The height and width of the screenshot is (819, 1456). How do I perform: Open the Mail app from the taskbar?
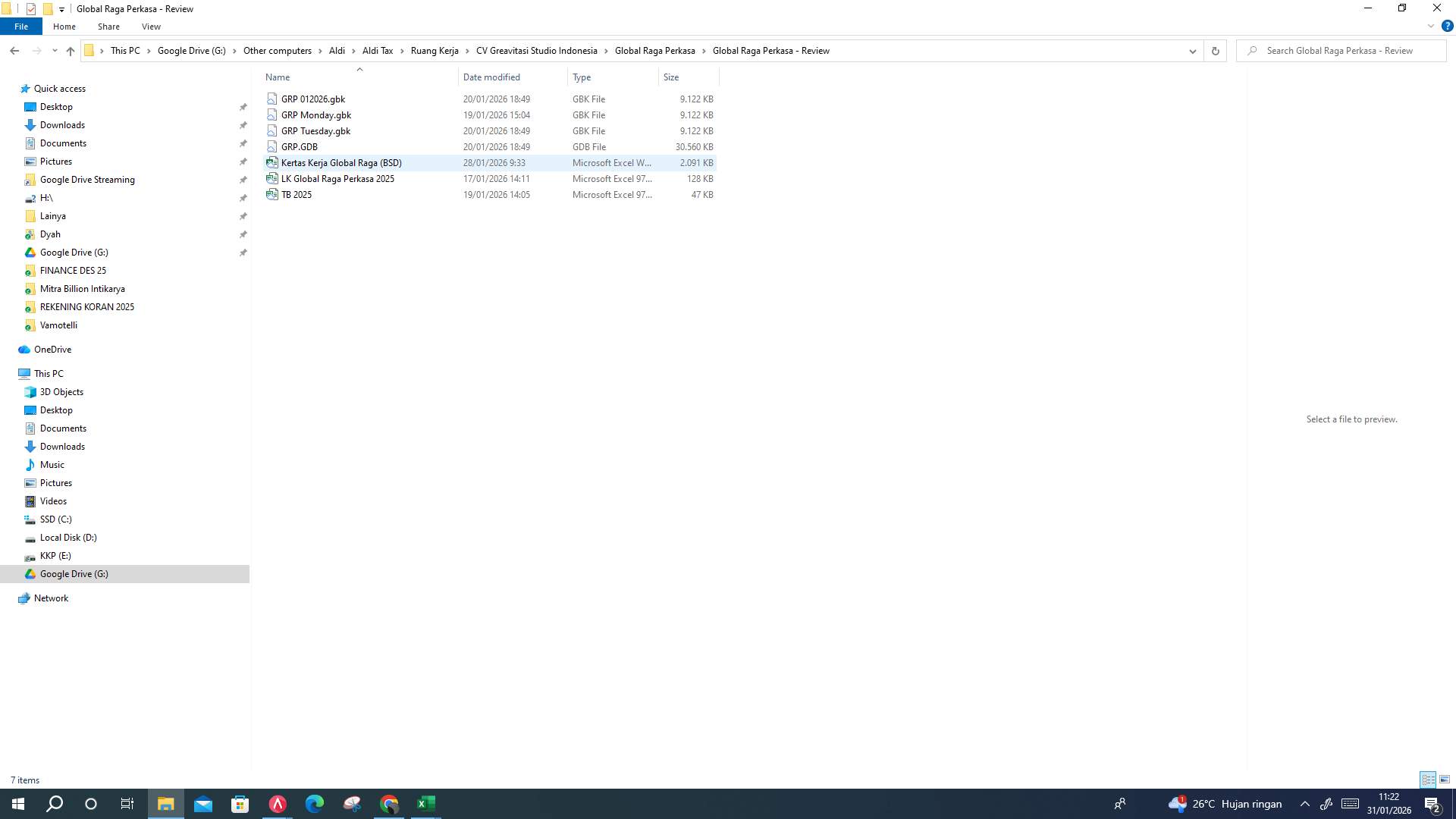202,804
